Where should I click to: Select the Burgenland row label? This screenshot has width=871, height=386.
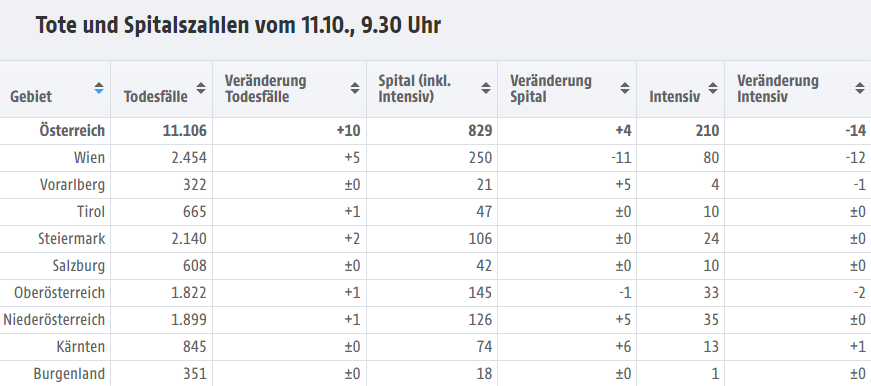[69, 374]
